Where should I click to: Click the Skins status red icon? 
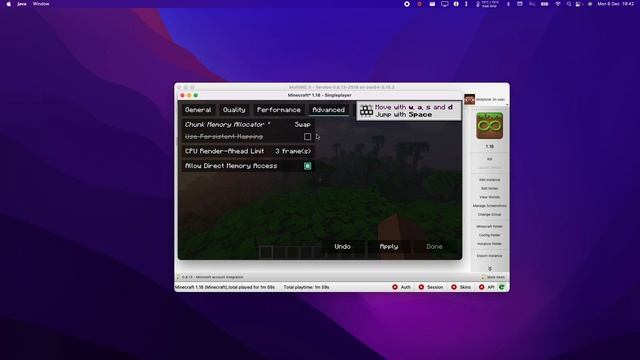pos(454,287)
